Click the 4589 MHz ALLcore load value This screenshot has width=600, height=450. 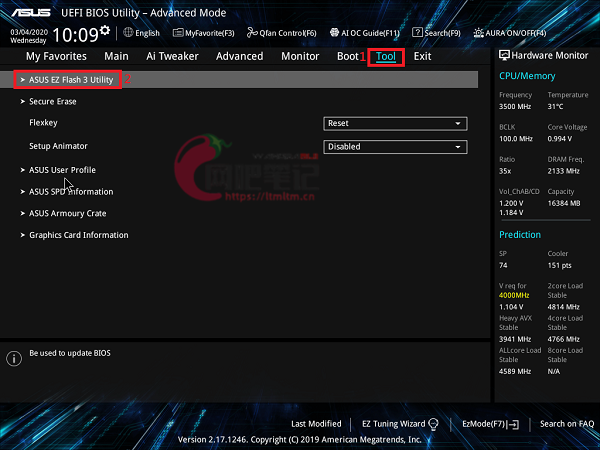pyautogui.click(x=515, y=371)
